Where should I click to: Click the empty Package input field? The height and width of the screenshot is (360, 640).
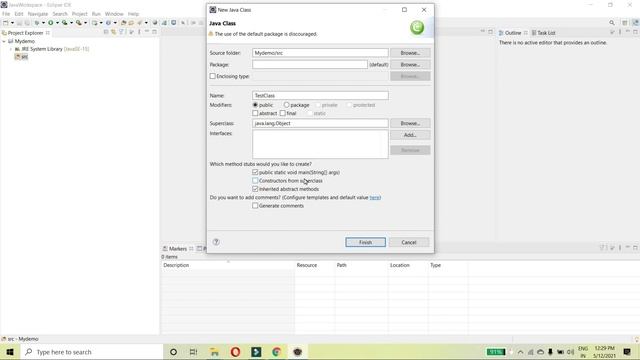(310, 64)
